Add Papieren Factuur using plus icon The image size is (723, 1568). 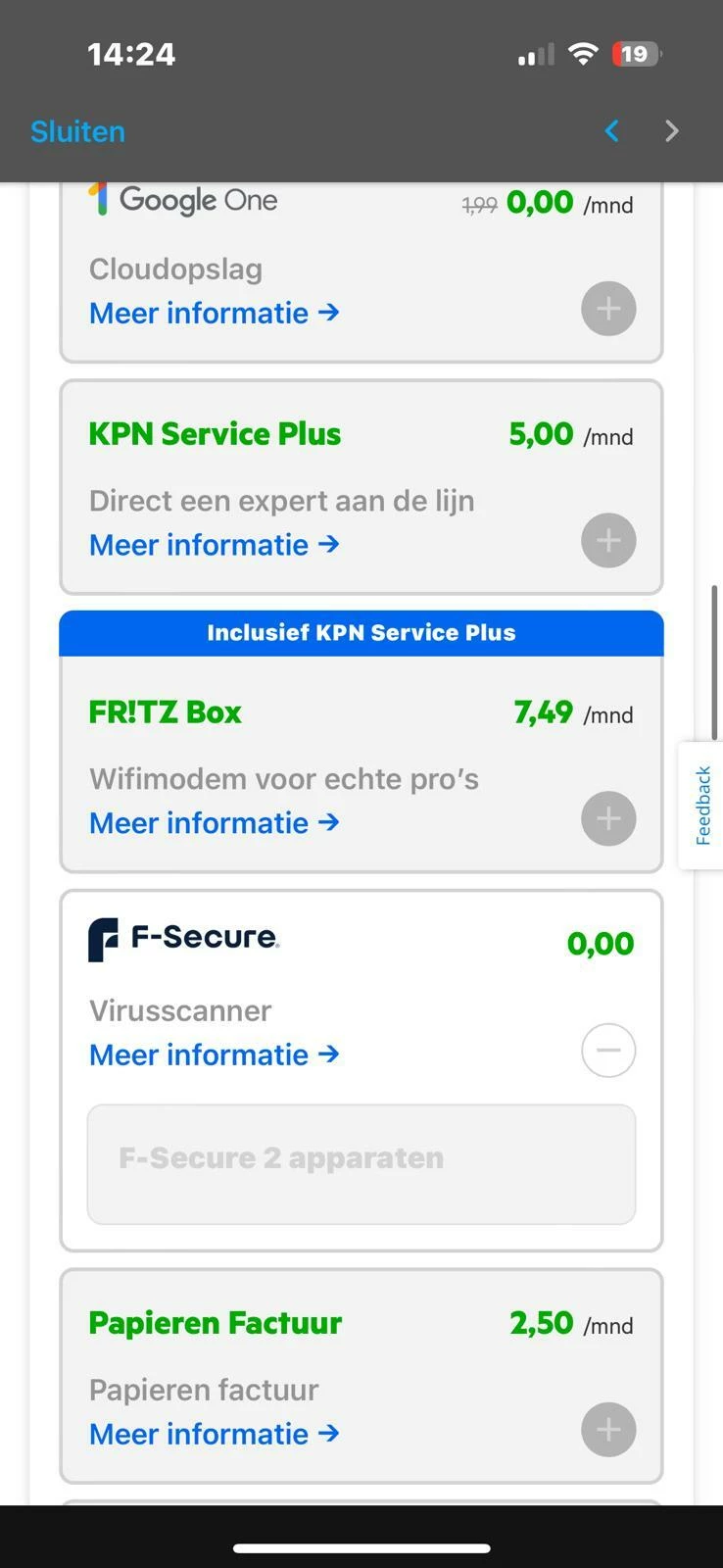(608, 1430)
